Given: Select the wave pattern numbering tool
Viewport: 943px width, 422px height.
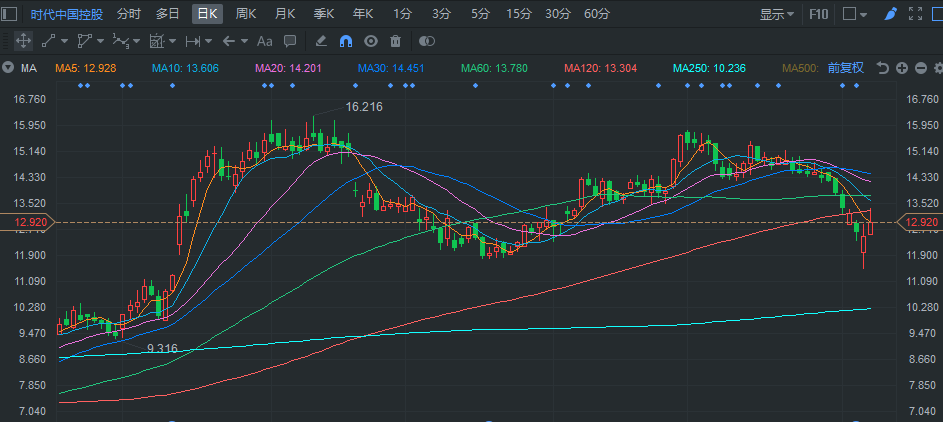Looking at the screenshot, I should (121, 41).
